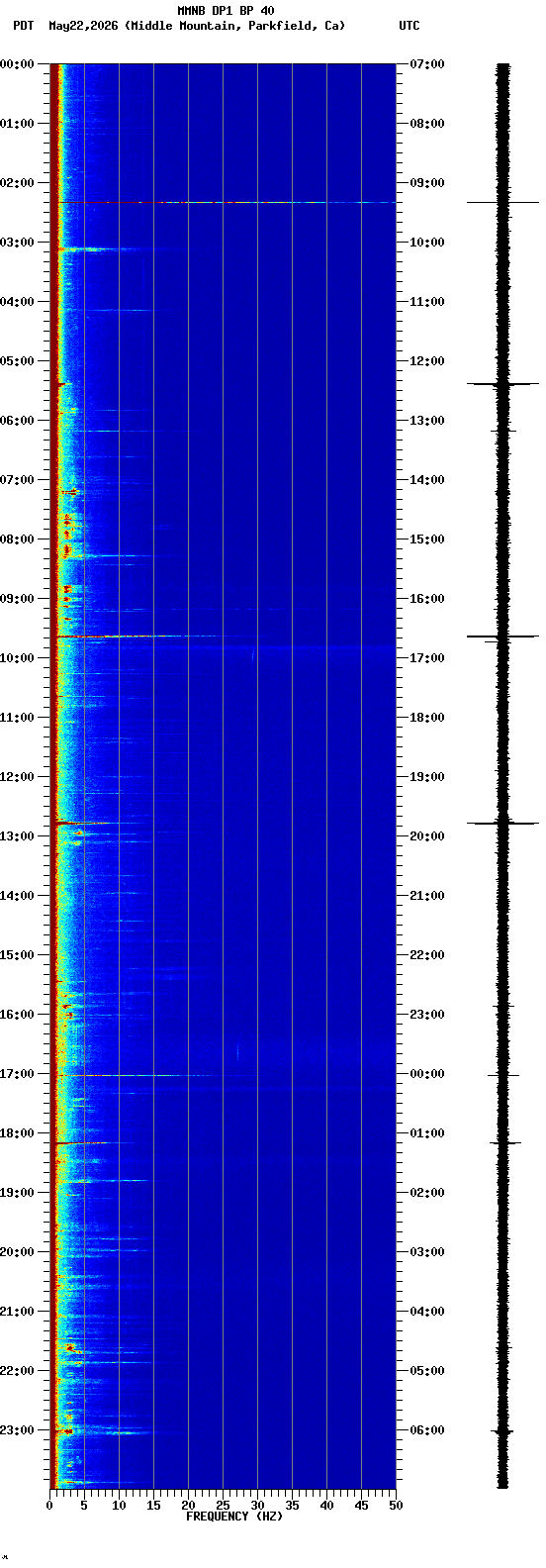Click the '00:00' label on PDT axis
Viewport: 546px width, 1568px height.
[x=18, y=64]
